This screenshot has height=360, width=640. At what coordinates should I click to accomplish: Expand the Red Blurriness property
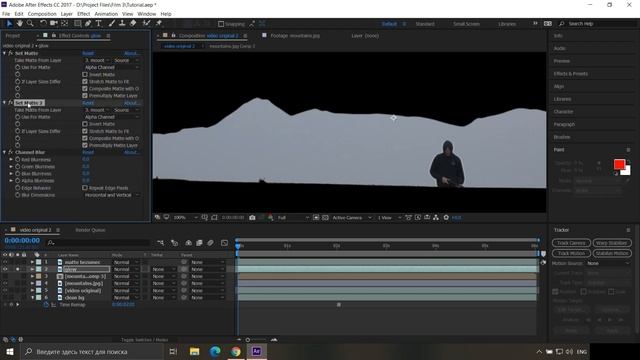pos(11,160)
